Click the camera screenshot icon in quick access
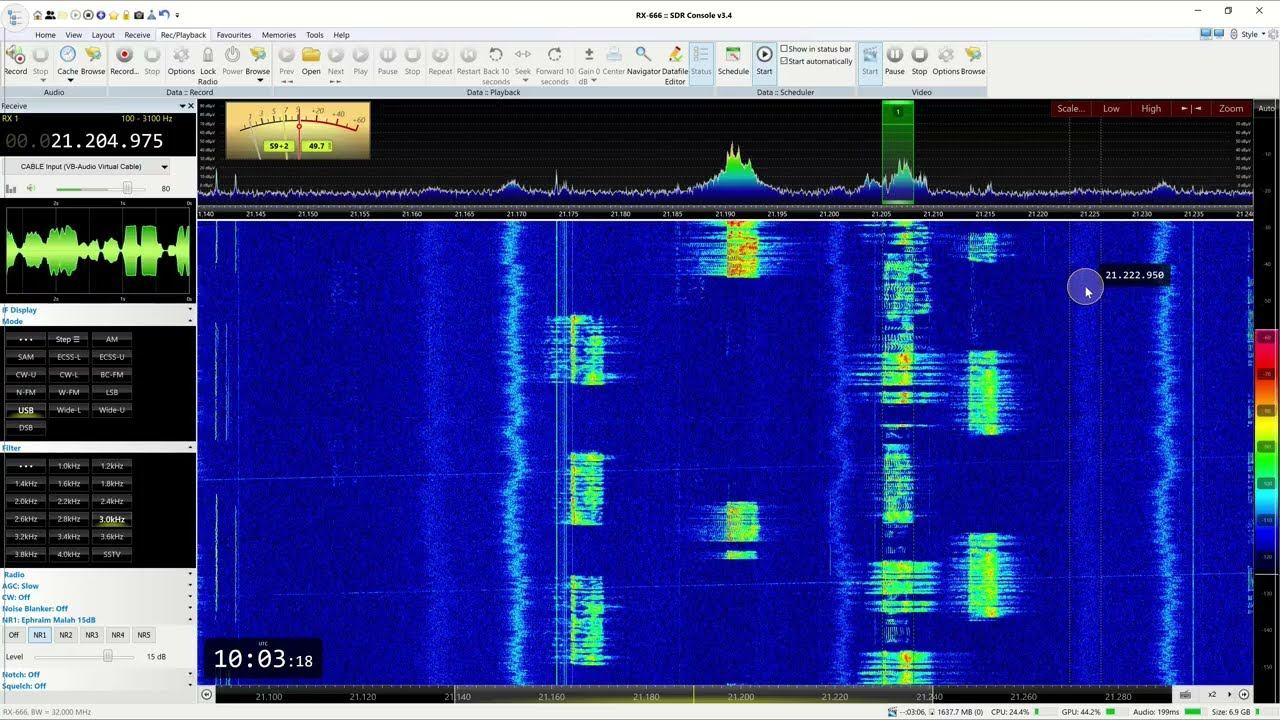 pos(138,15)
